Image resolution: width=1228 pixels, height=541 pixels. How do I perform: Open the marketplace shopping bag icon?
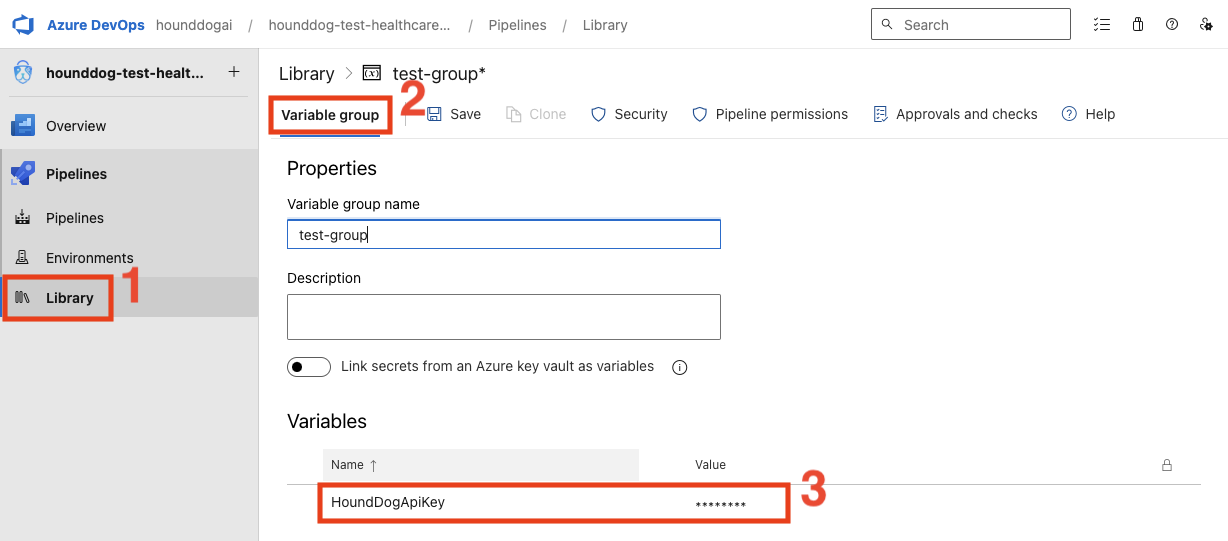[1138, 25]
